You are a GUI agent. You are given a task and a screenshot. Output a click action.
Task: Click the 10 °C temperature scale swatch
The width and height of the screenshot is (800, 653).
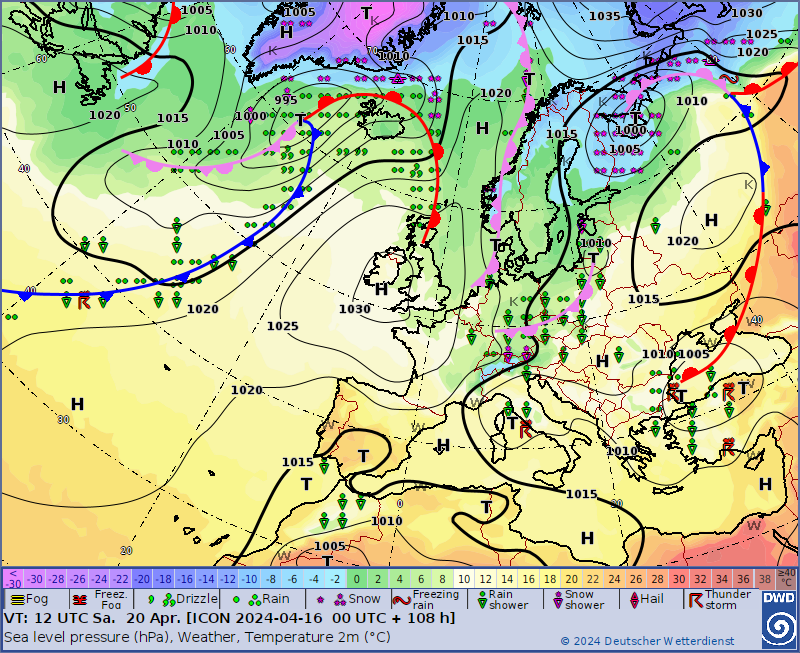(x=464, y=578)
